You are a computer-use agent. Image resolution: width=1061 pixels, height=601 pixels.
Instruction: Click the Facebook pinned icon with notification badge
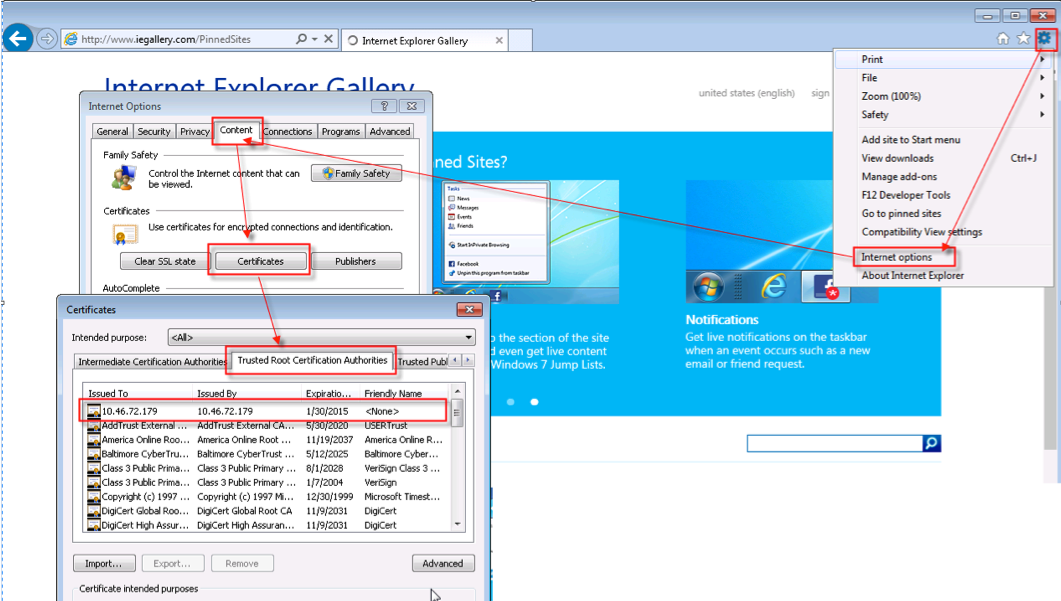click(x=826, y=287)
